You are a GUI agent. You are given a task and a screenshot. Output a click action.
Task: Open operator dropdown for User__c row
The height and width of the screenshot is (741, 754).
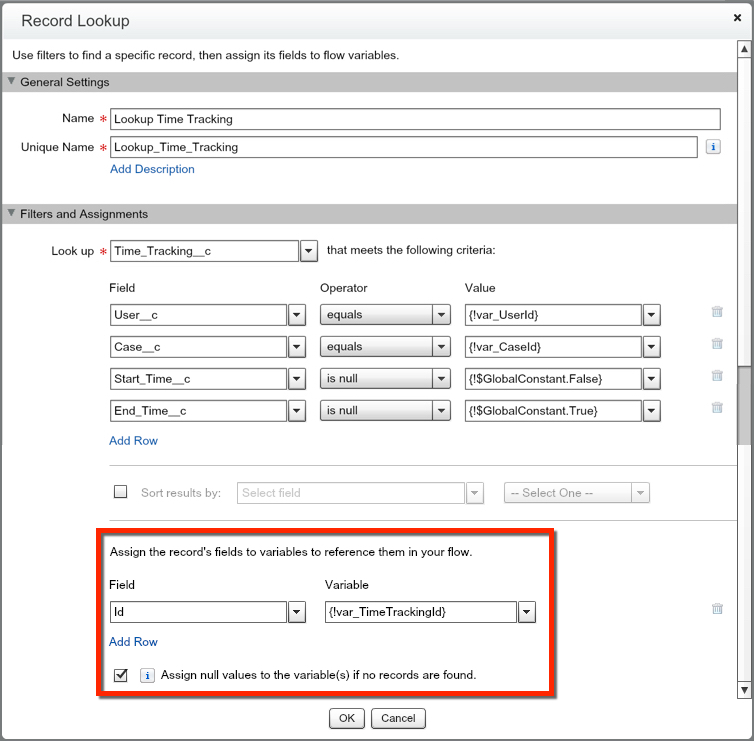[442, 315]
